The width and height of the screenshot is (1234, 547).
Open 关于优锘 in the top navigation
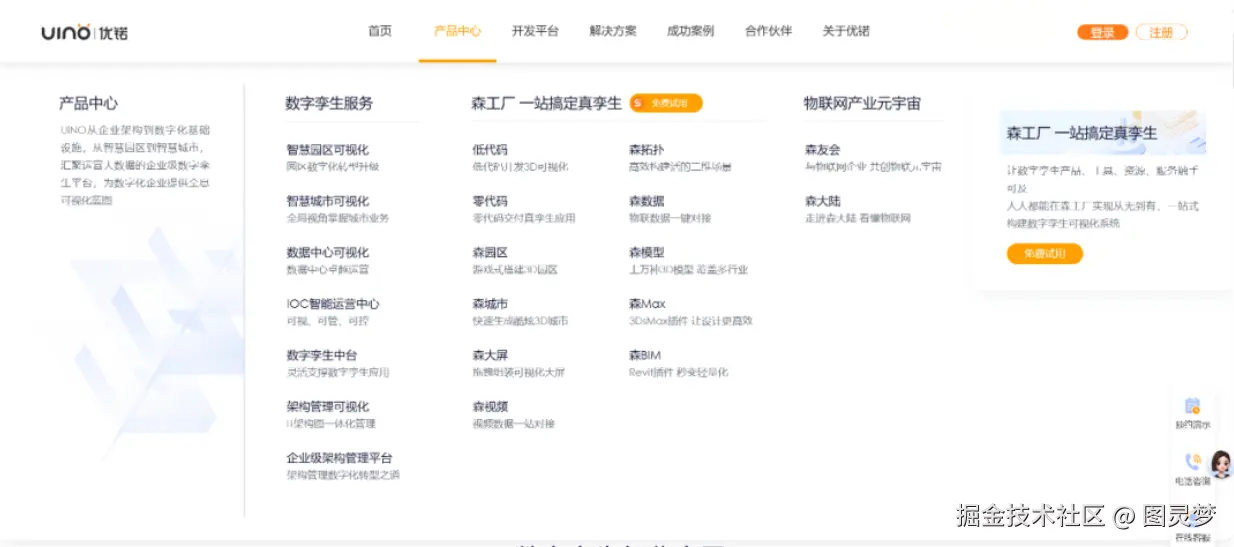click(846, 31)
